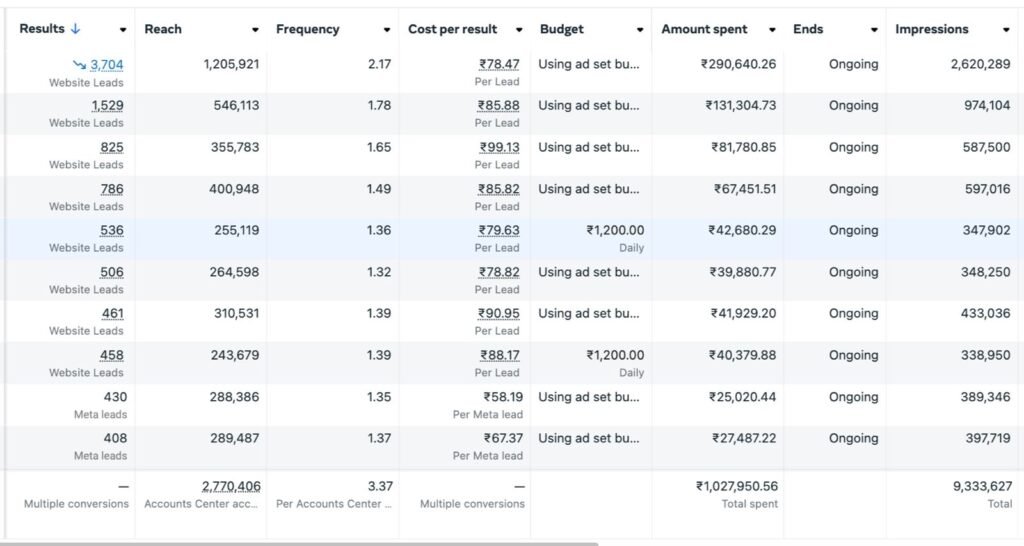Open the ₹99.13 cost per lead link
This screenshot has width=1024, height=546.
499,147
